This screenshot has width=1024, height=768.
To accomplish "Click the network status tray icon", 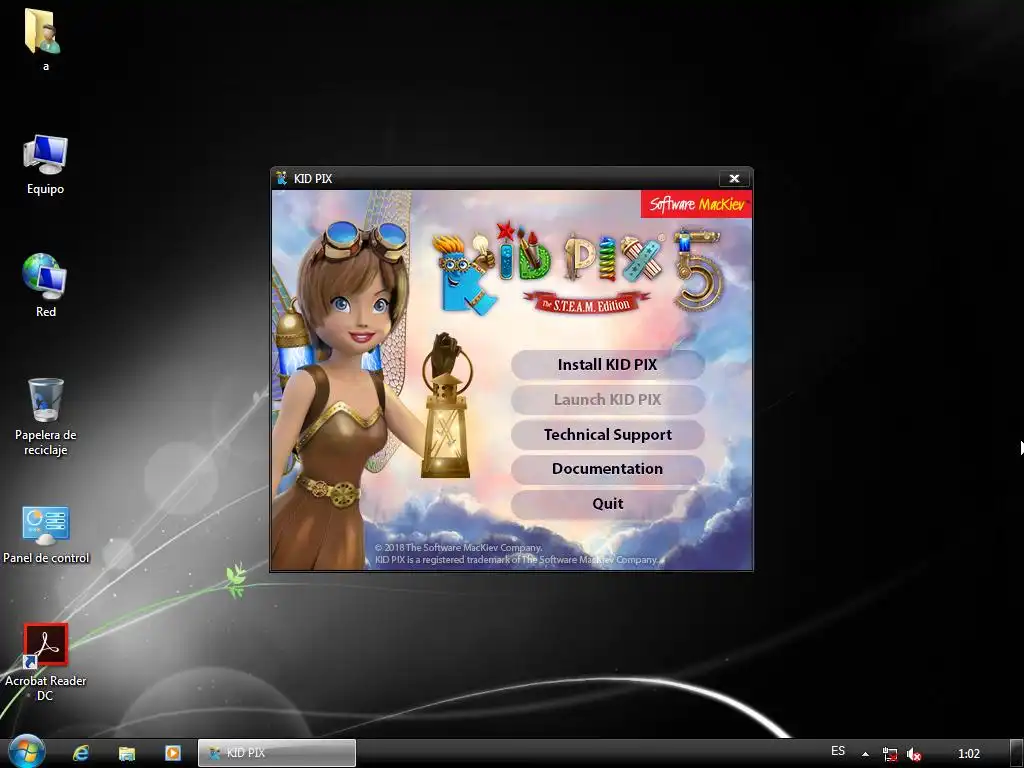I will tap(889, 754).
